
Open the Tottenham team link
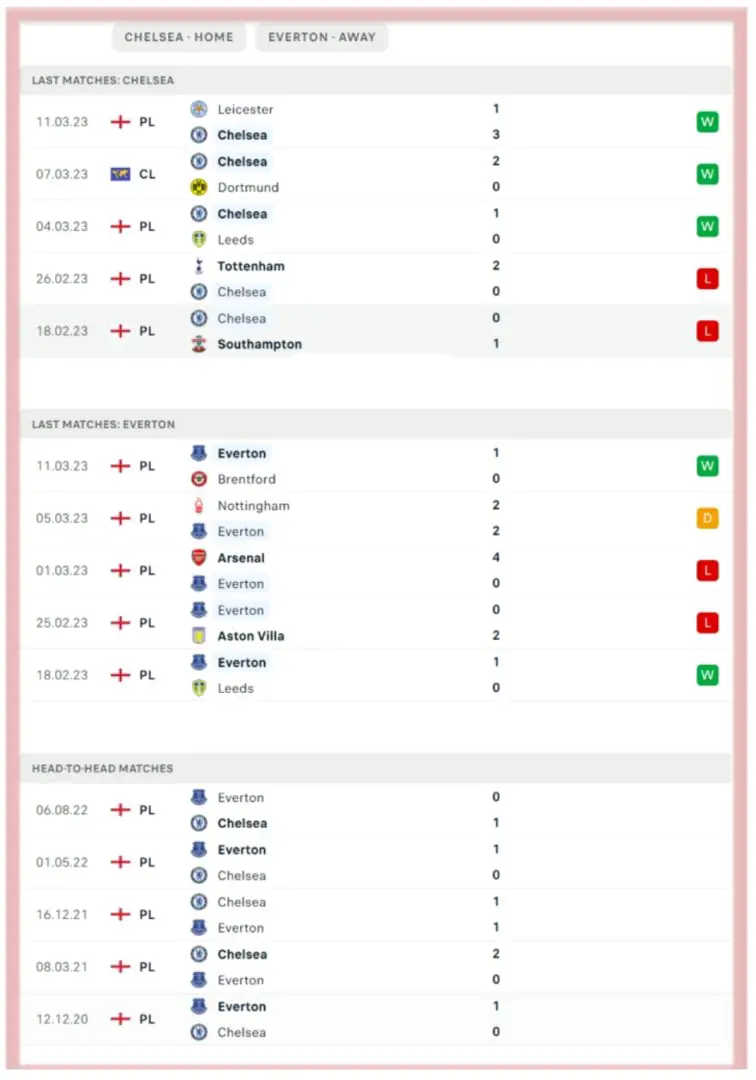(x=251, y=266)
